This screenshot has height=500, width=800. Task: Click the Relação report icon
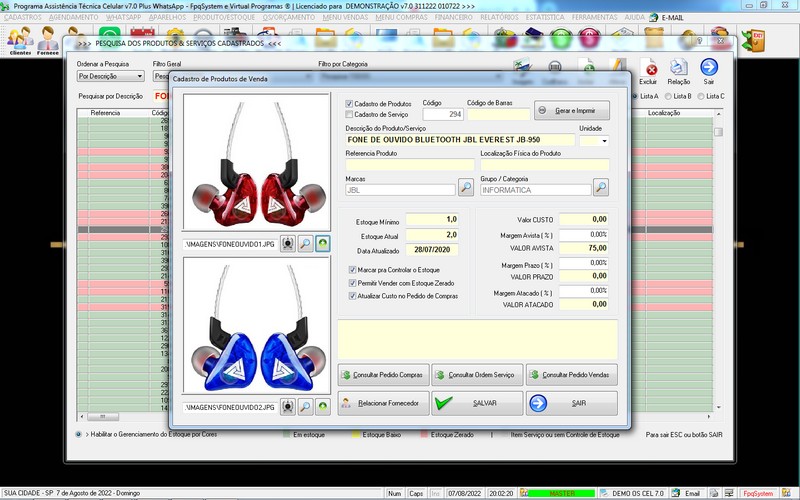click(x=679, y=71)
